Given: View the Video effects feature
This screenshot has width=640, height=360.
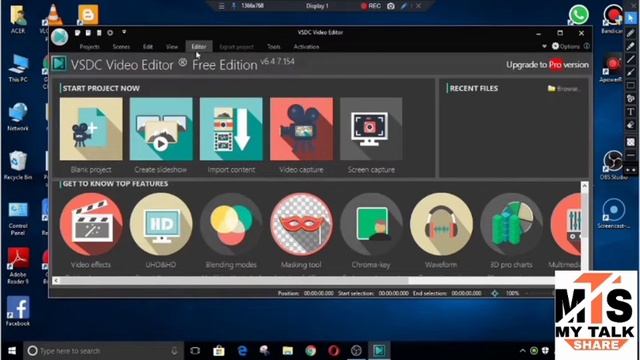Looking at the screenshot, I should point(91,224).
